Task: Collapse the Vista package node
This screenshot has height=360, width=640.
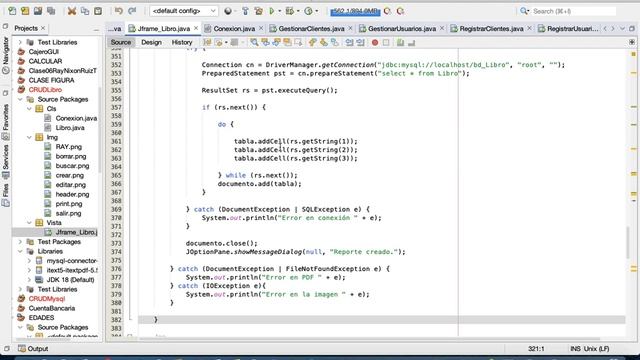Action: click(x=29, y=222)
